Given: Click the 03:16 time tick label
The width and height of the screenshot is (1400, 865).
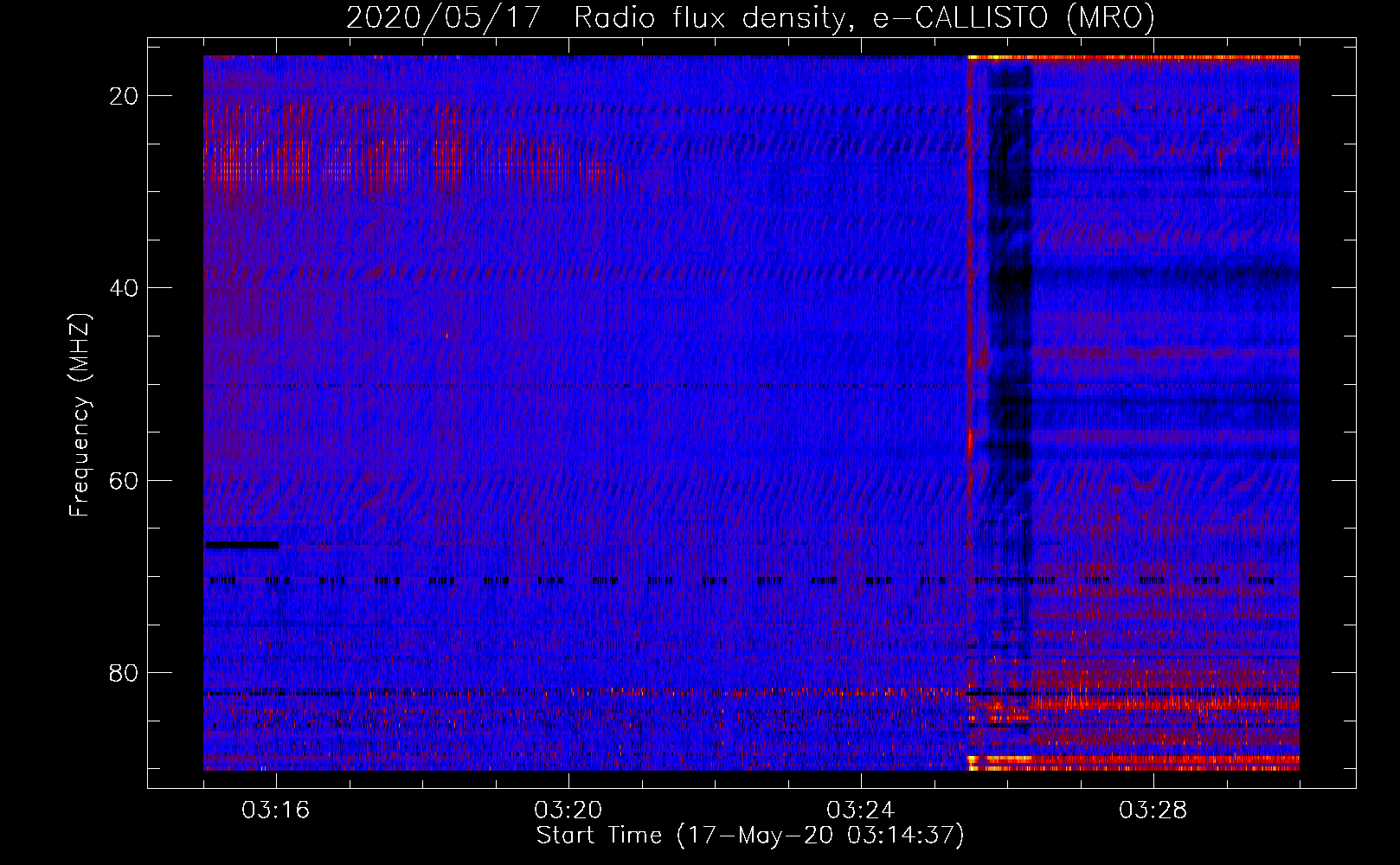Looking at the screenshot, I should point(276,811).
